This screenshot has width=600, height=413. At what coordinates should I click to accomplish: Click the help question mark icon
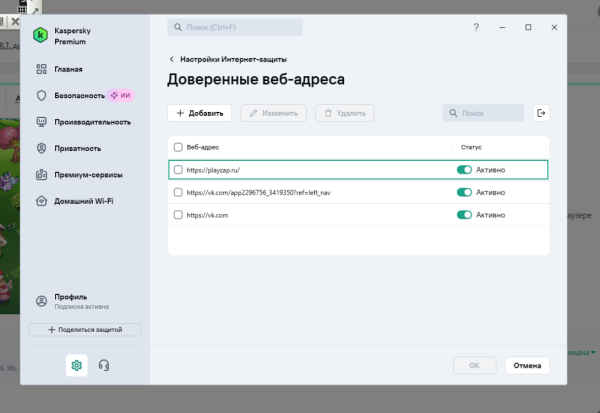tap(476, 27)
